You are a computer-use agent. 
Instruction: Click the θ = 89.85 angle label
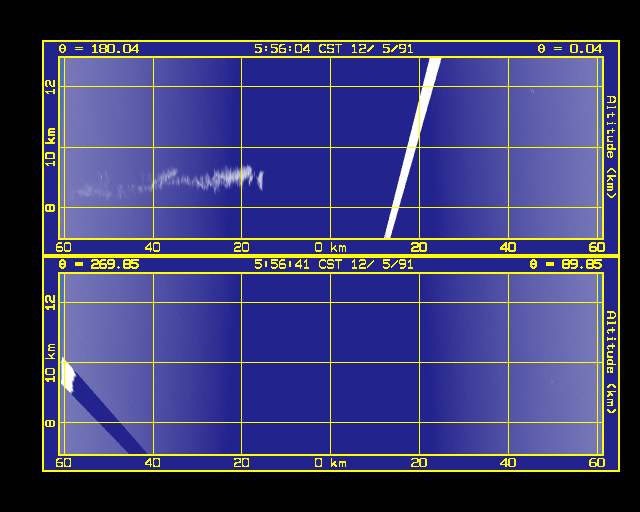(x=565, y=264)
